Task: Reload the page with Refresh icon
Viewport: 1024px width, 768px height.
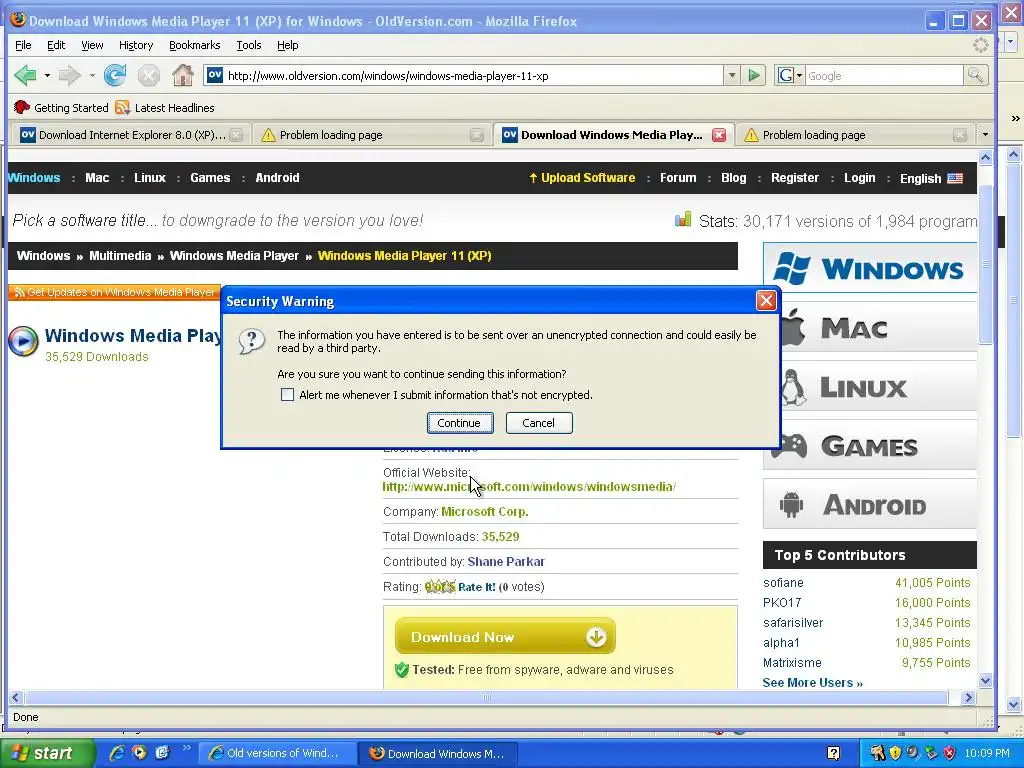Action: point(115,76)
